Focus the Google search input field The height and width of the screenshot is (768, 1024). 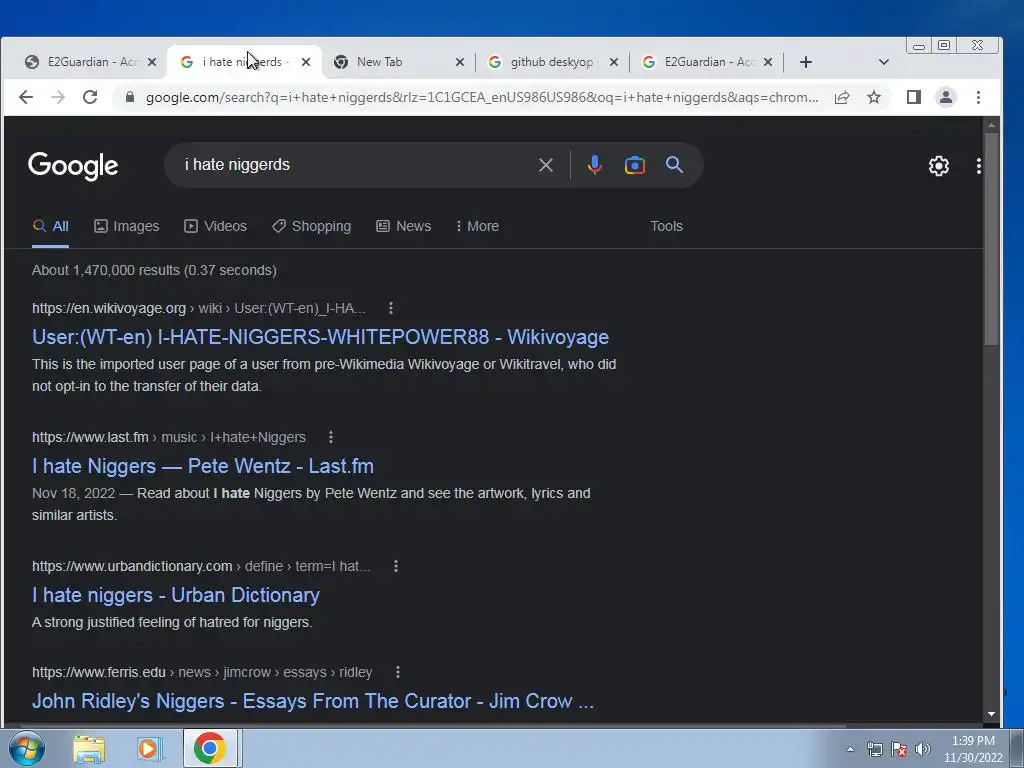(x=356, y=165)
